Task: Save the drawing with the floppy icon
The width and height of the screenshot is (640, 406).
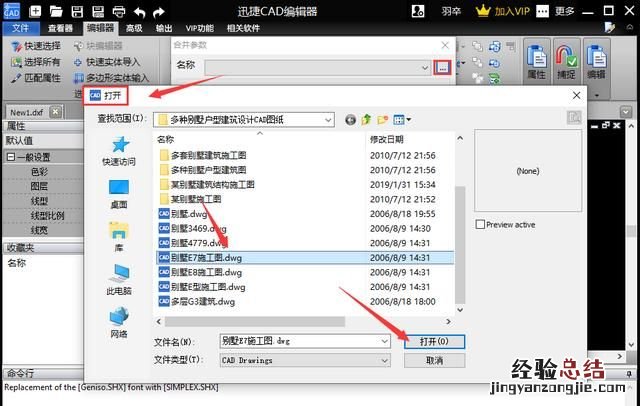Action: coord(77,11)
